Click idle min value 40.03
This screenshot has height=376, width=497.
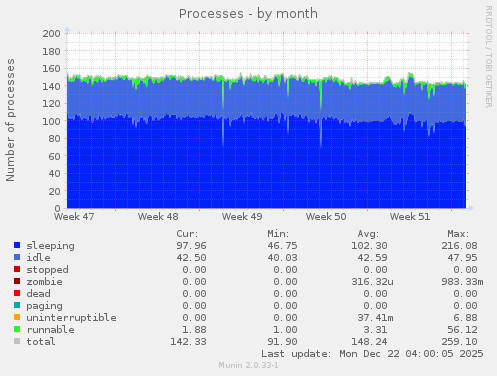click(x=282, y=258)
